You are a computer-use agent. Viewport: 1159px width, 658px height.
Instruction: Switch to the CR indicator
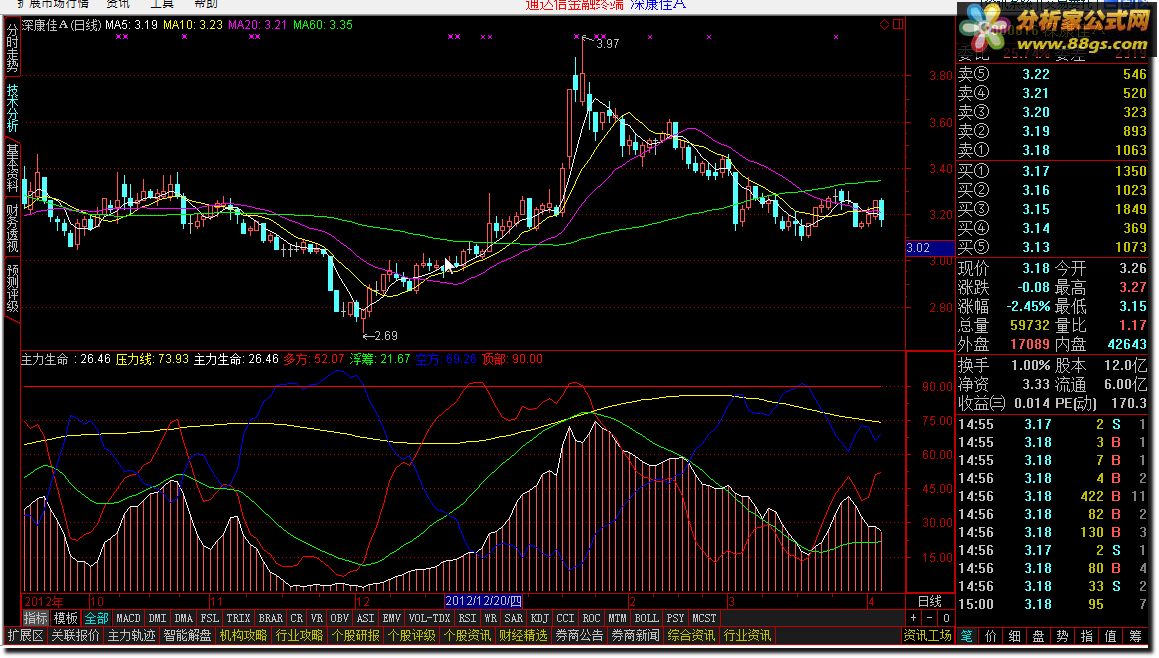[x=296, y=618]
